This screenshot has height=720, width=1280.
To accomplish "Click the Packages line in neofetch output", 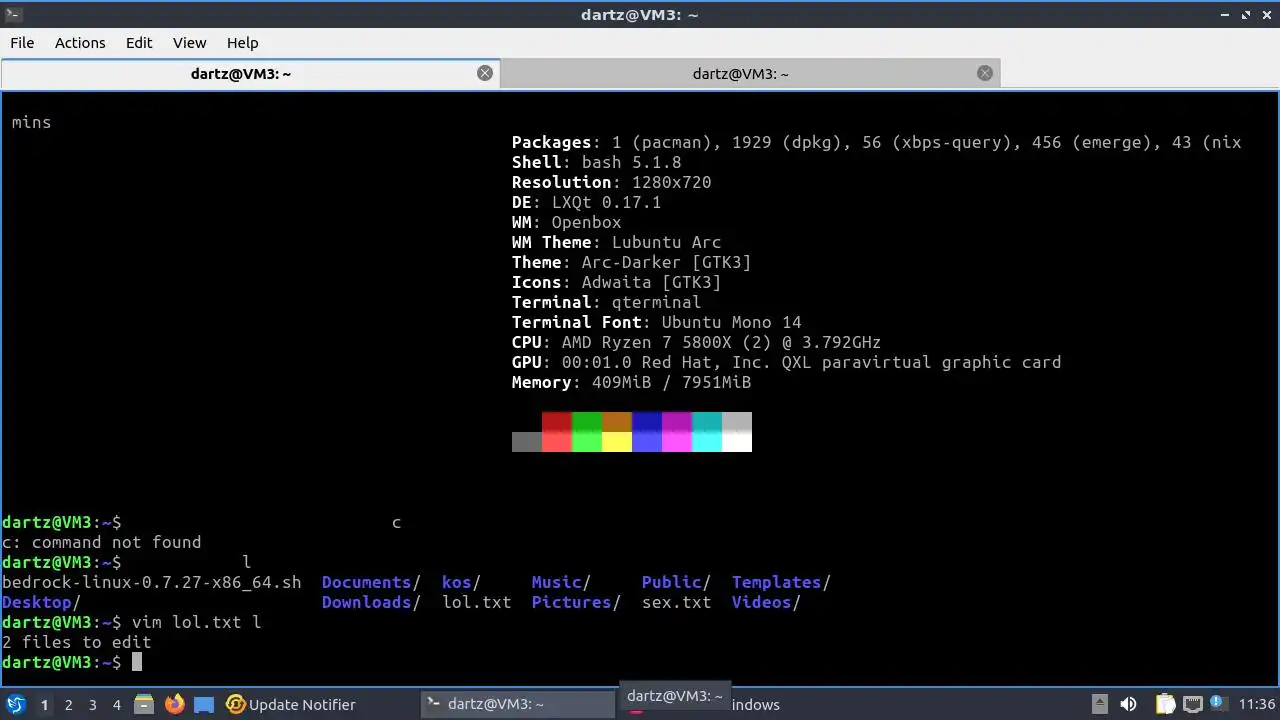I will tap(876, 142).
